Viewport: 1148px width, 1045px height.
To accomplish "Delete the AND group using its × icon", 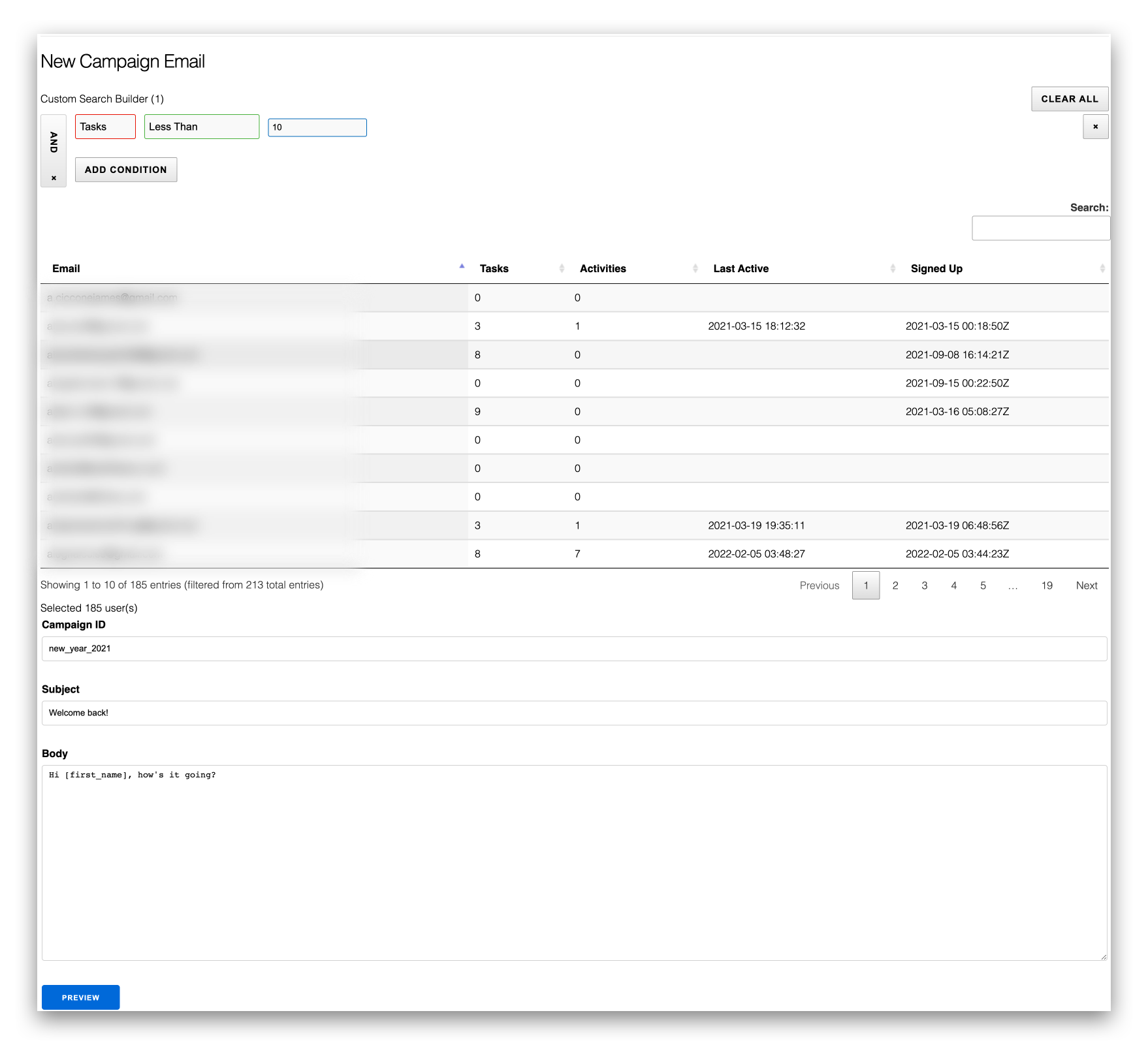I will coord(54,178).
